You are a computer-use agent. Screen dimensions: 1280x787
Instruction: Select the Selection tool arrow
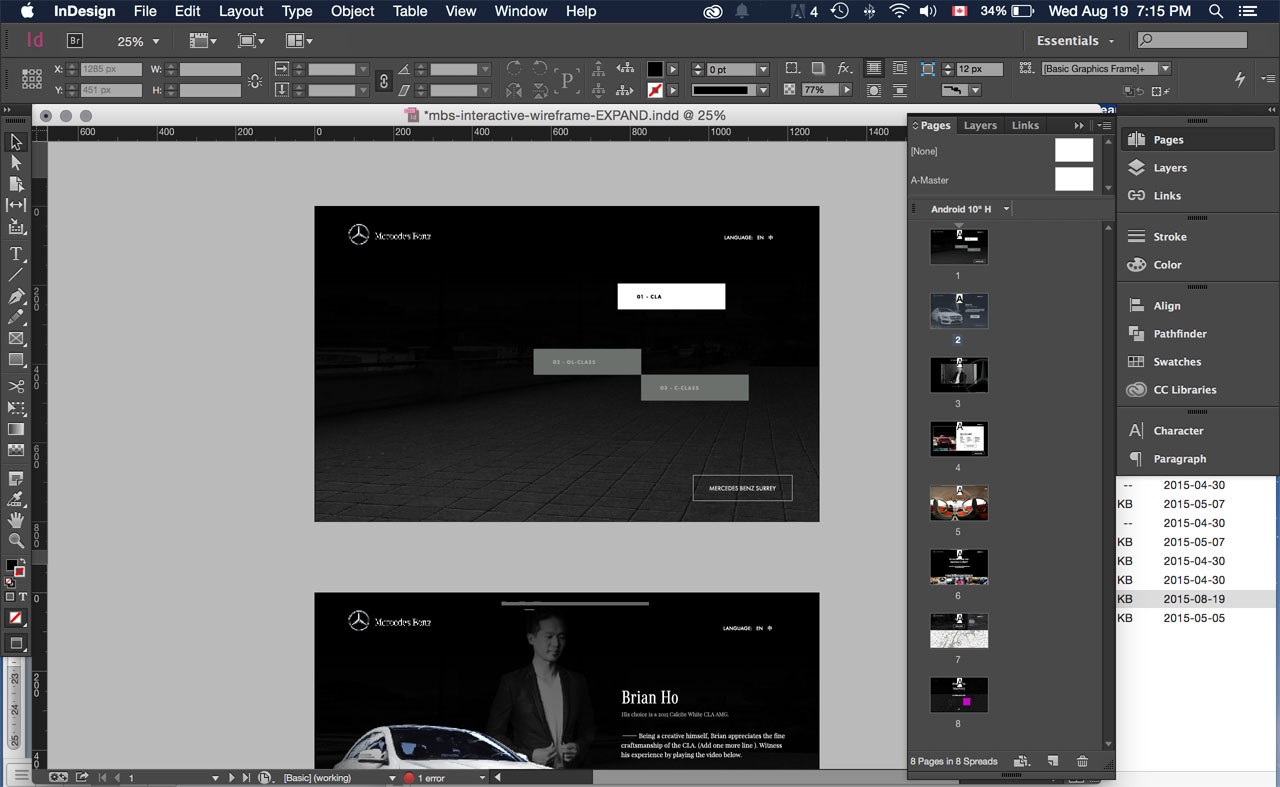tap(16, 142)
